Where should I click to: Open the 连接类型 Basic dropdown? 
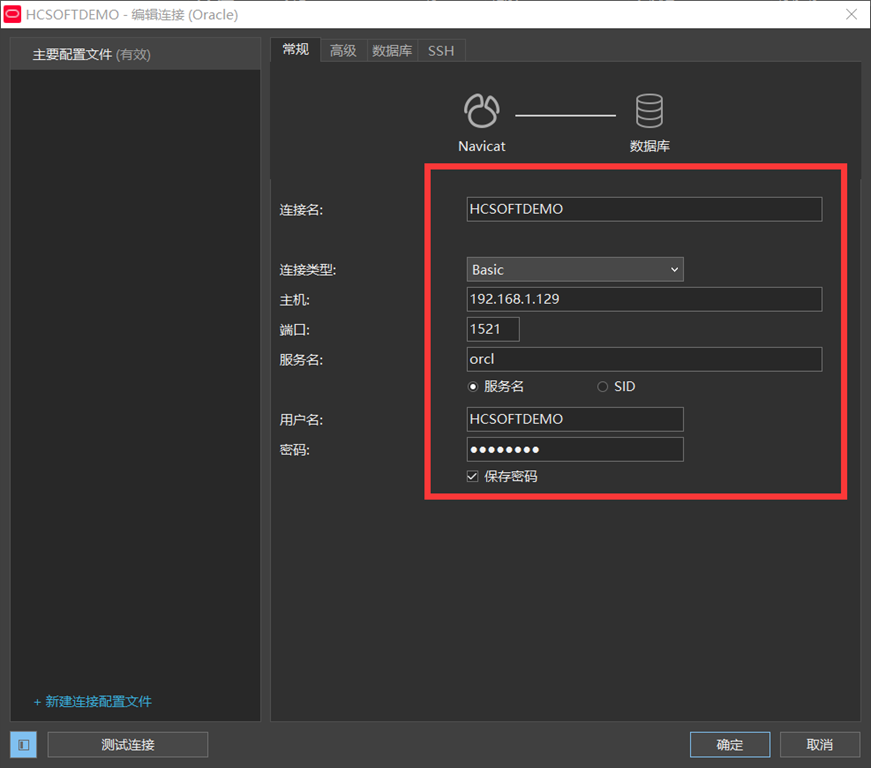pos(575,269)
